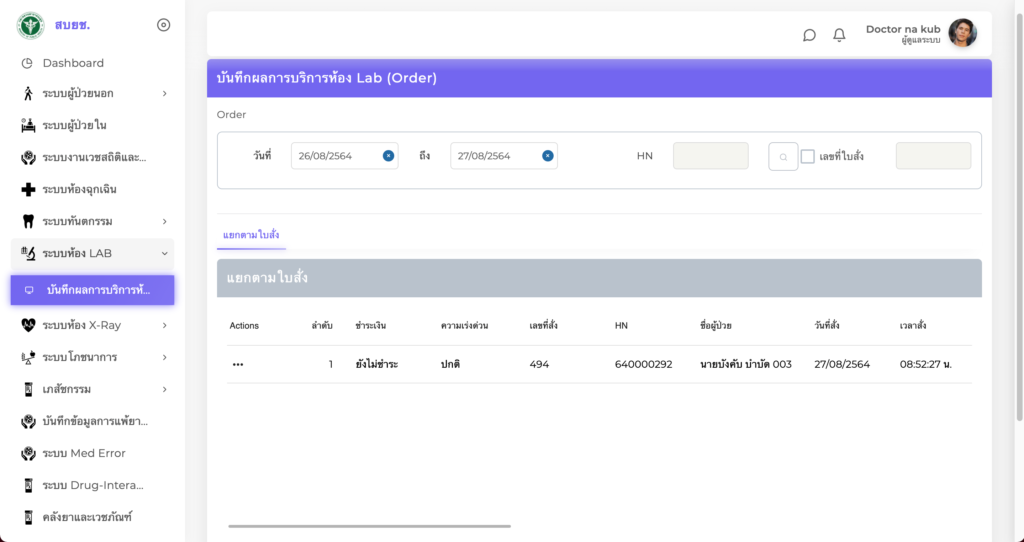Open ระบบ Med Error in the sidebar
The image size is (1024, 542).
point(83,453)
